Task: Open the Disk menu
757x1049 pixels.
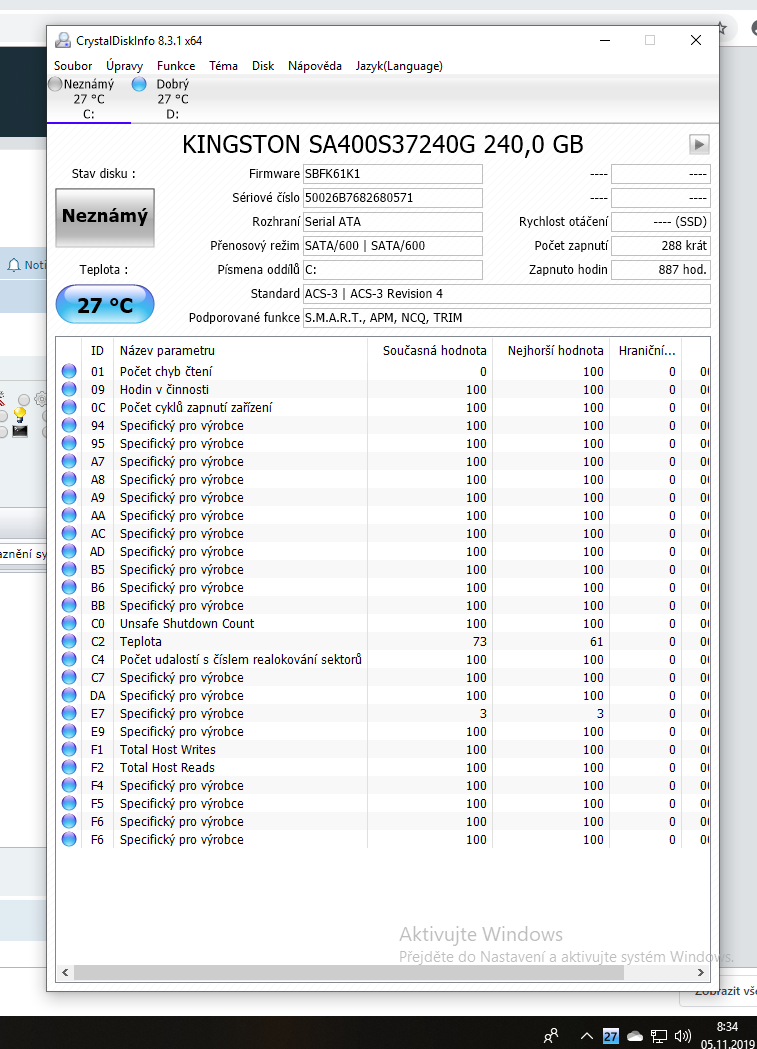Action: 263,66
